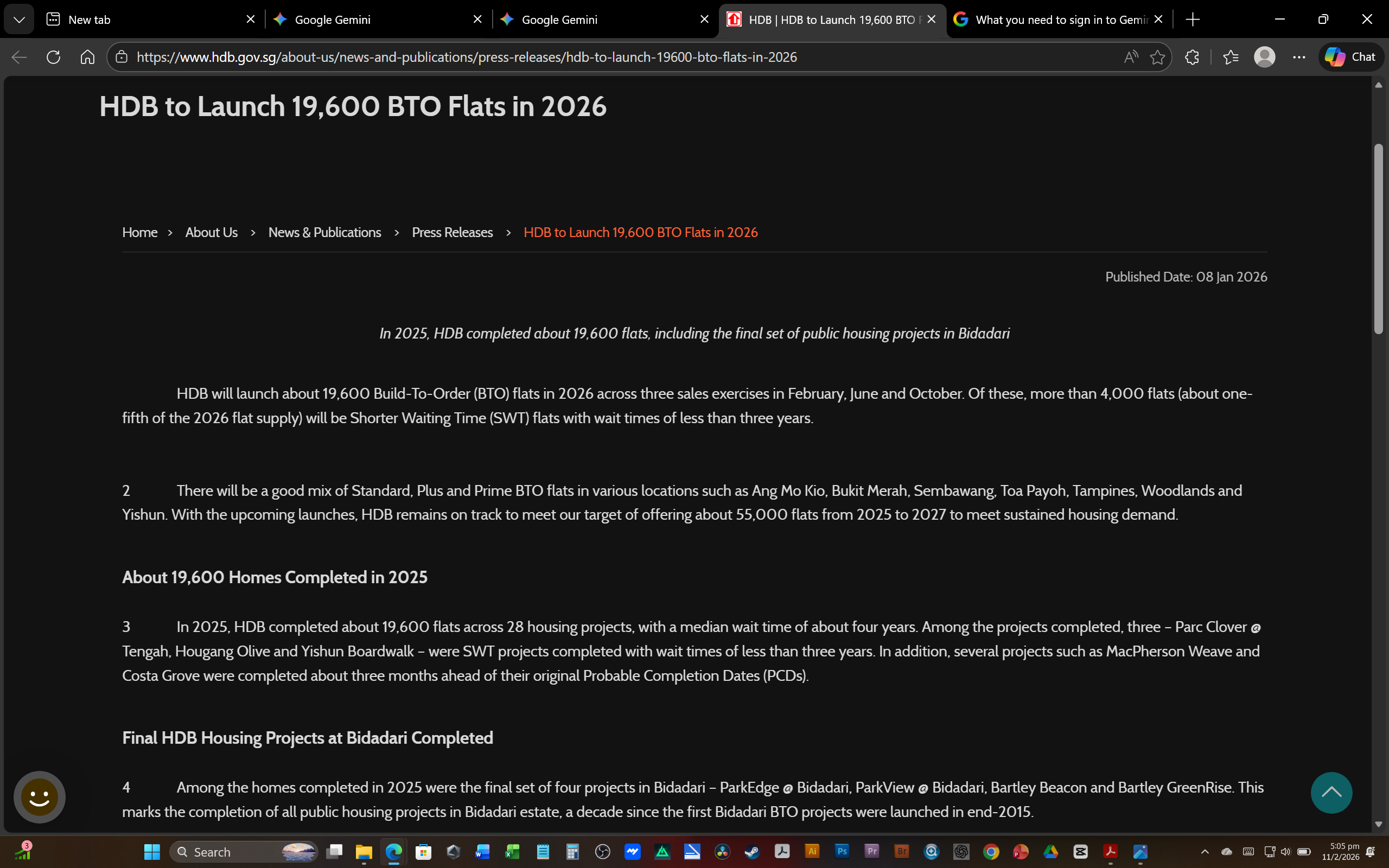Open the browser Extensions menu
The width and height of the screenshot is (1389, 868).
(1192, 57)
